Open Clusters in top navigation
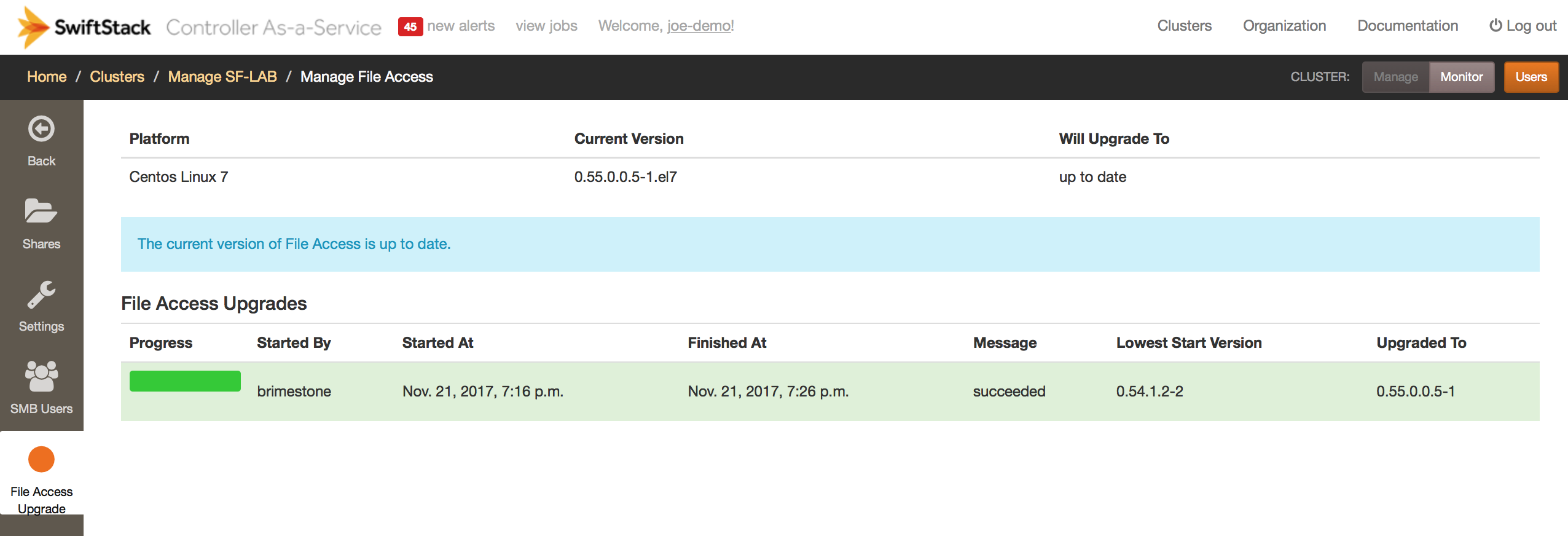This screenshot has width=1568, height=536. [1184, 26]
